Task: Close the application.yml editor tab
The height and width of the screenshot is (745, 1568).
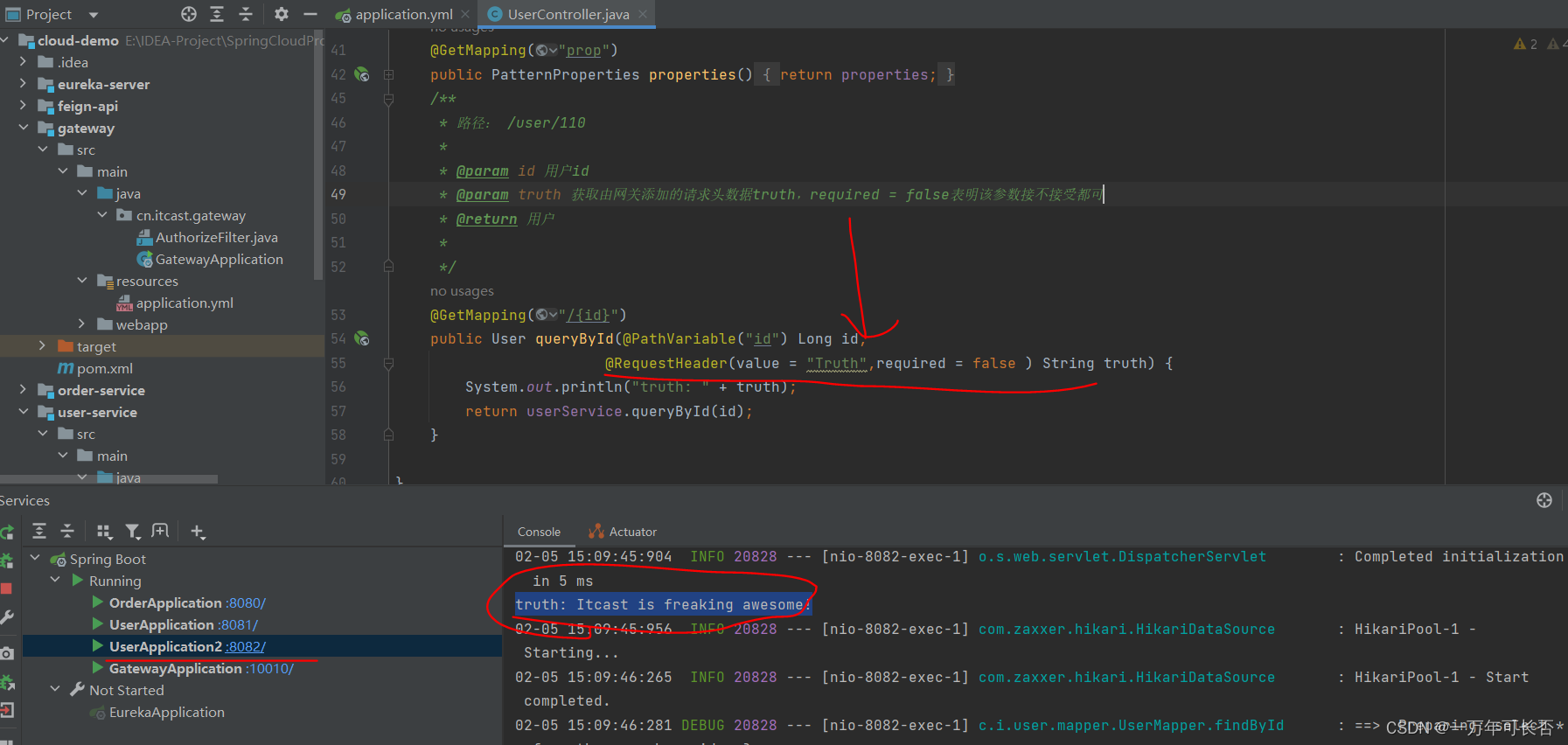Action: 465,14
